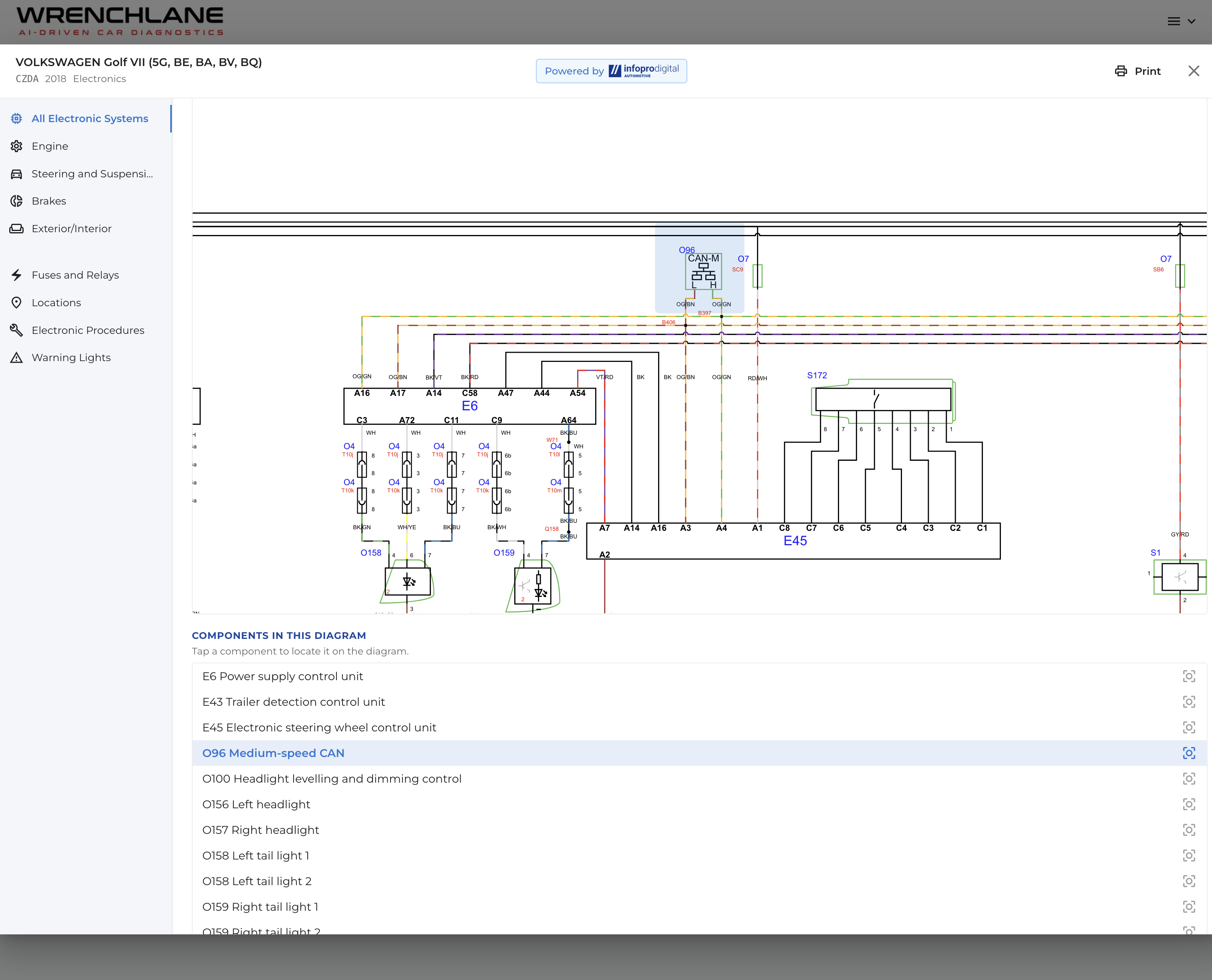
Task: Click the Print button label
Action: 1148,71
